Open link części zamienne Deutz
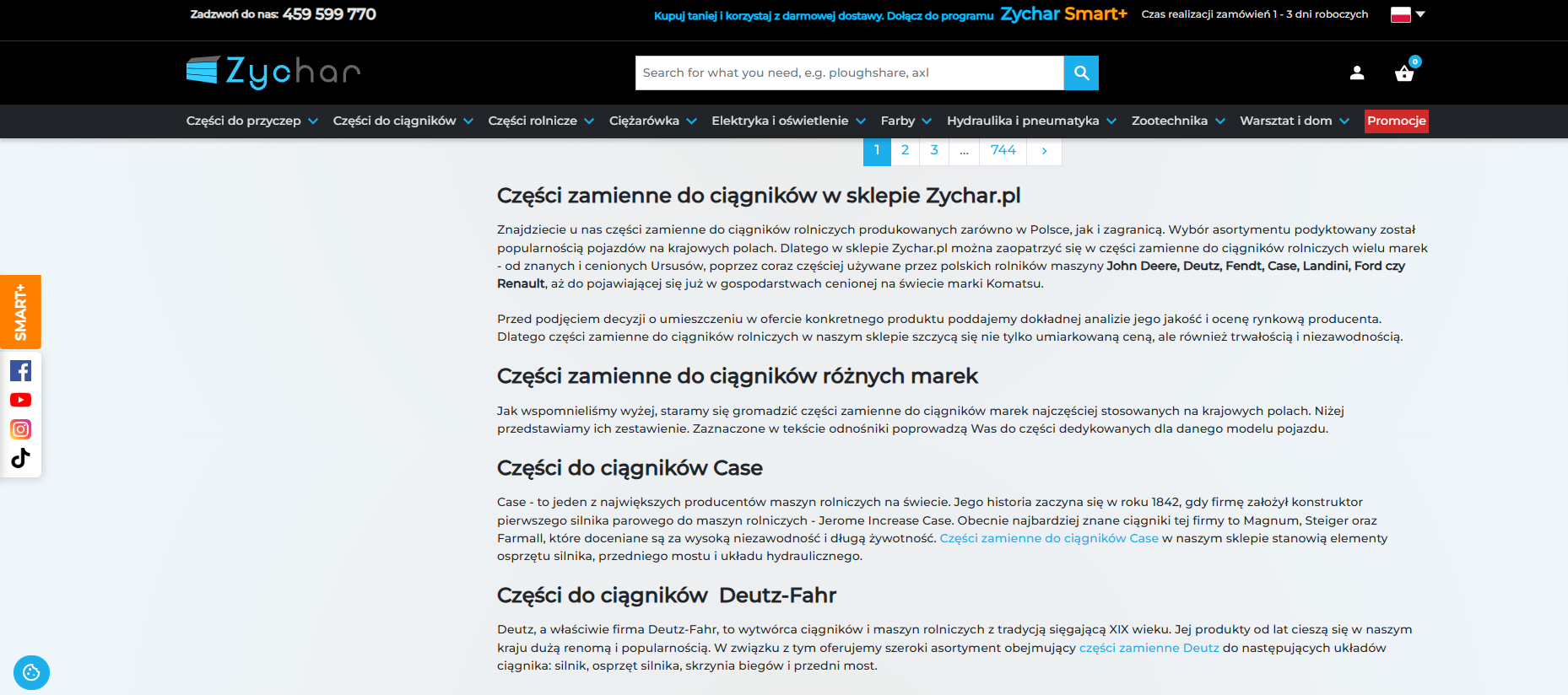The width and height of the screenshot is (1568, 695). (1149, 648)
